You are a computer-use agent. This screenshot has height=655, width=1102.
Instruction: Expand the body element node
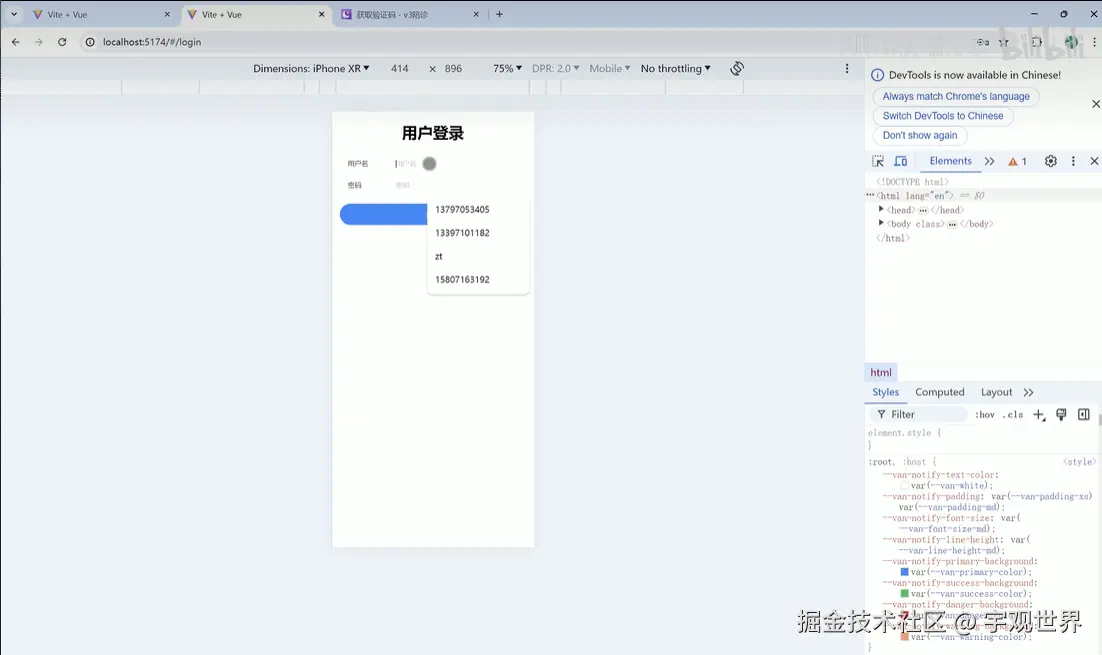881,223
